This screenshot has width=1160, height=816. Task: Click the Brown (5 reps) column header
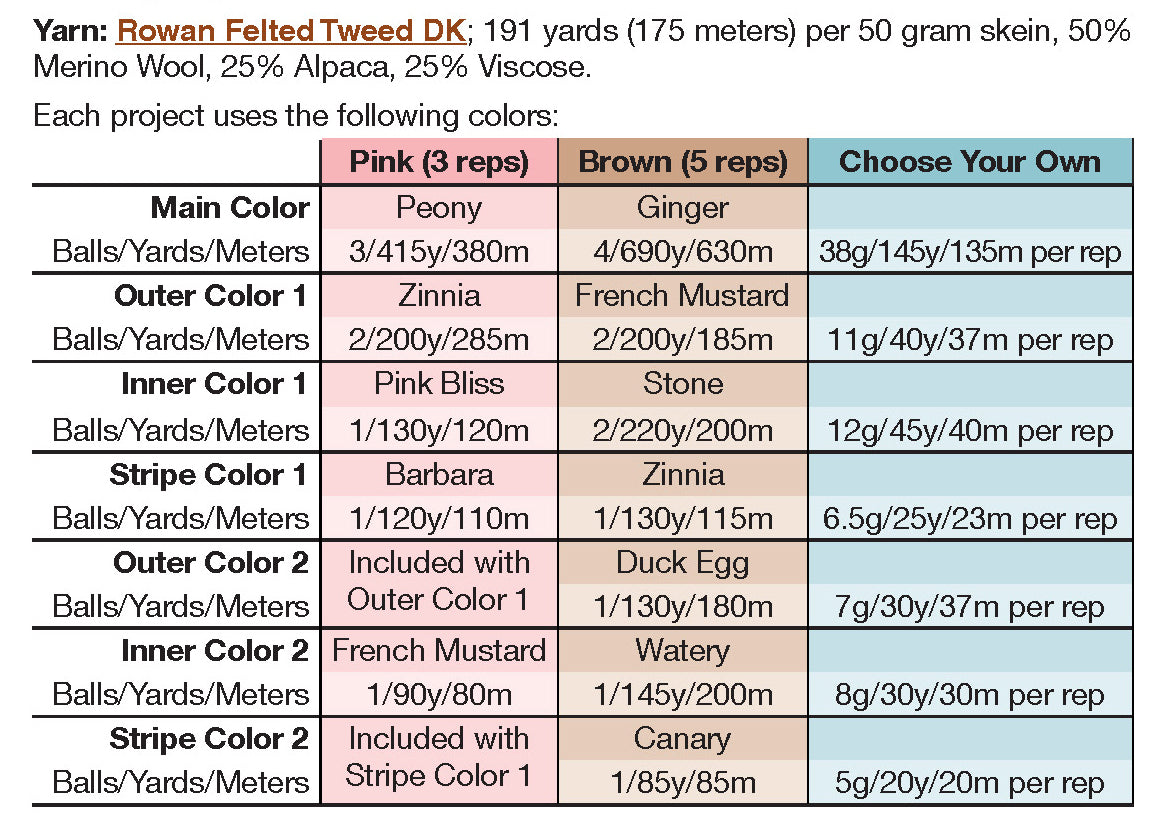coord(683,162)
